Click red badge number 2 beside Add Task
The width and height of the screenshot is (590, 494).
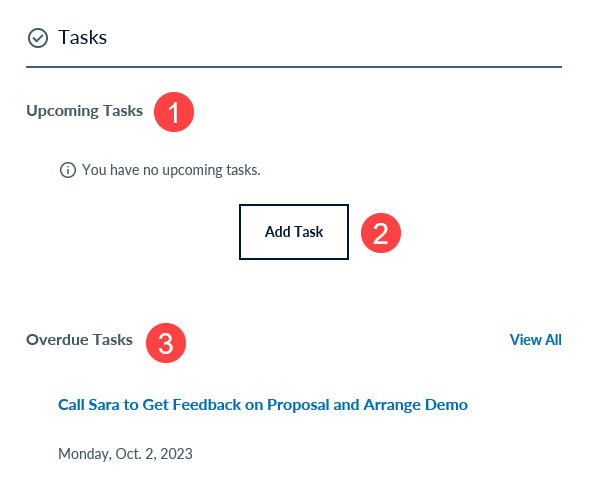(381, 233)
